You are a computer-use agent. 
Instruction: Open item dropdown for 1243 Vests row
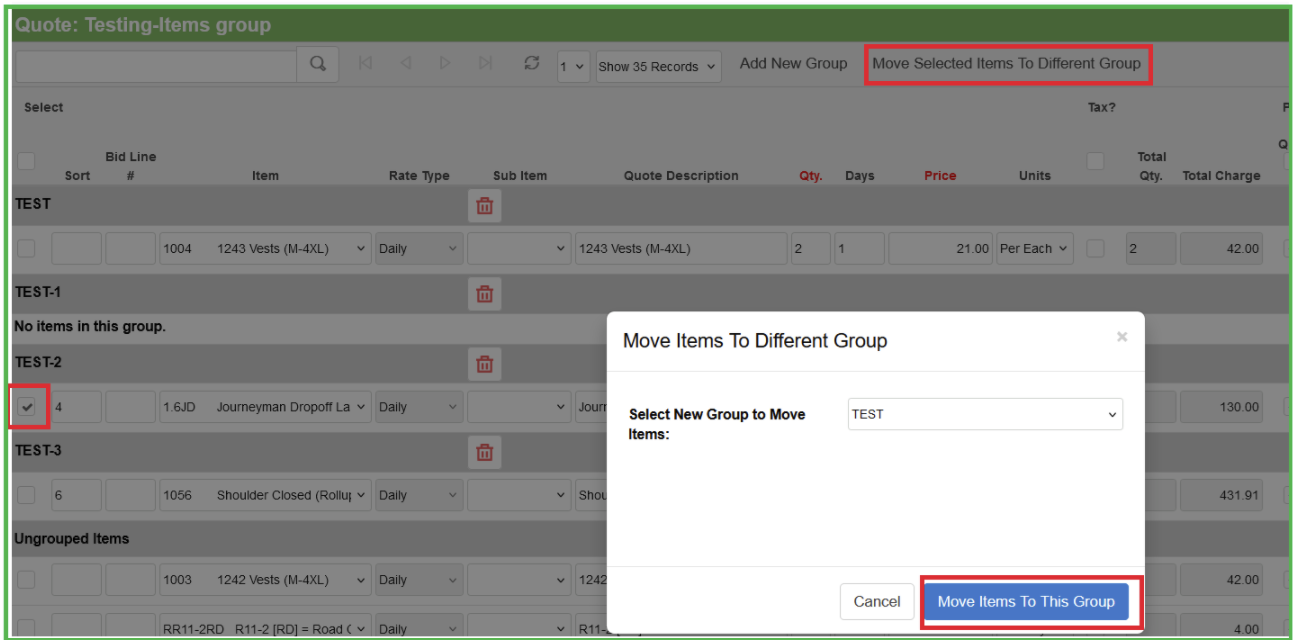coord(265,249)
